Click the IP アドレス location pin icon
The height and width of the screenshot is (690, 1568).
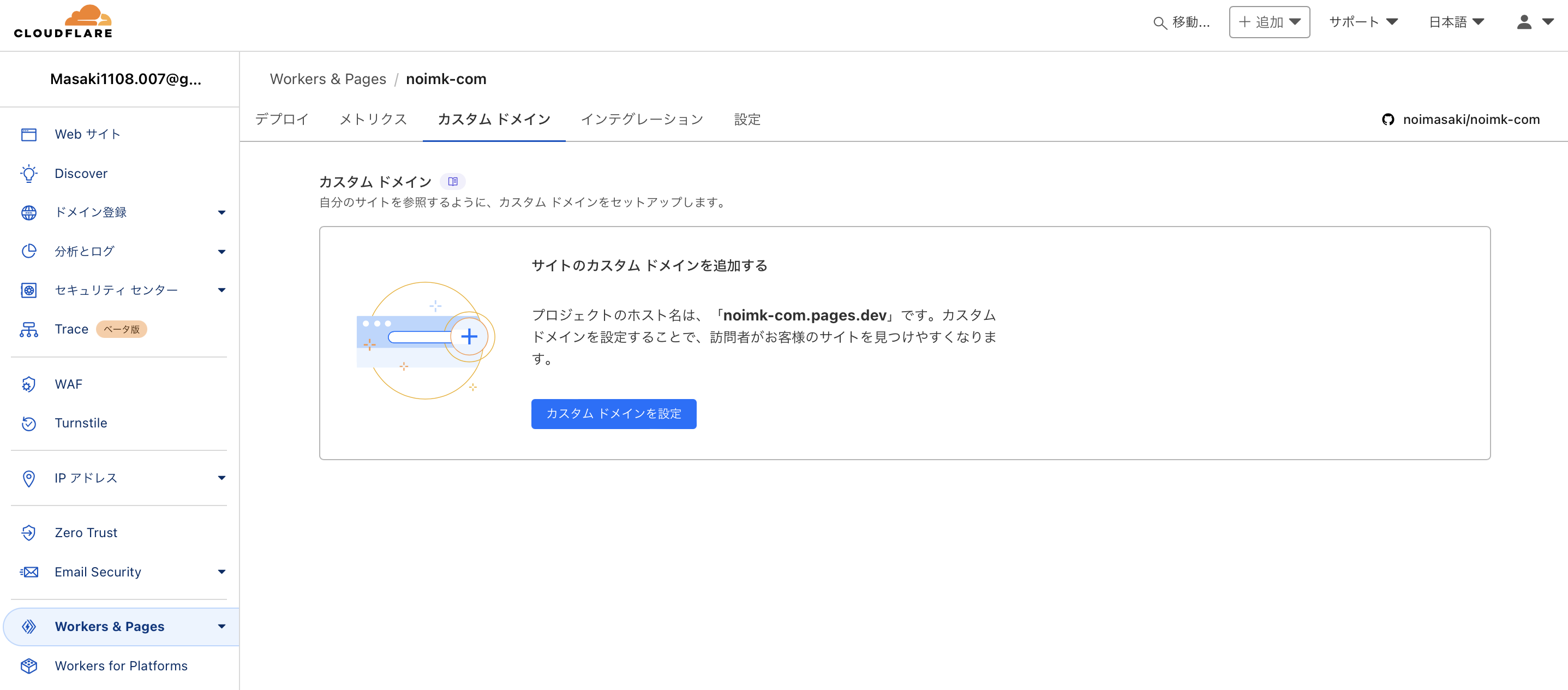click(28, 478)
